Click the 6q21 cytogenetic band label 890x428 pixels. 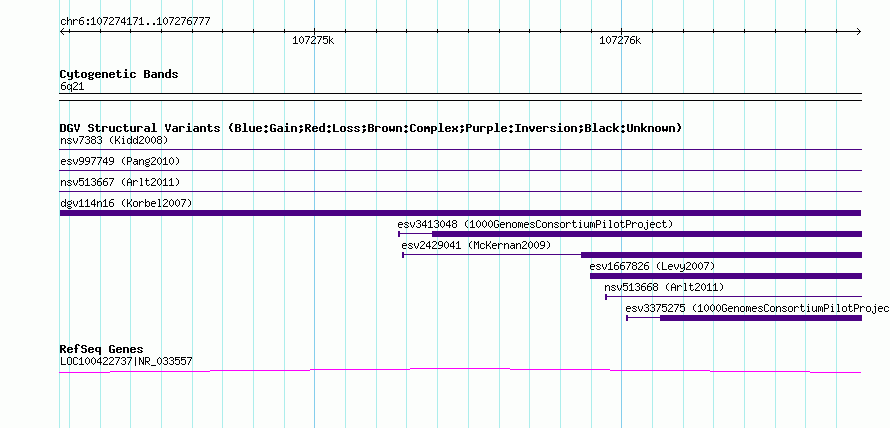pos(72,87)
